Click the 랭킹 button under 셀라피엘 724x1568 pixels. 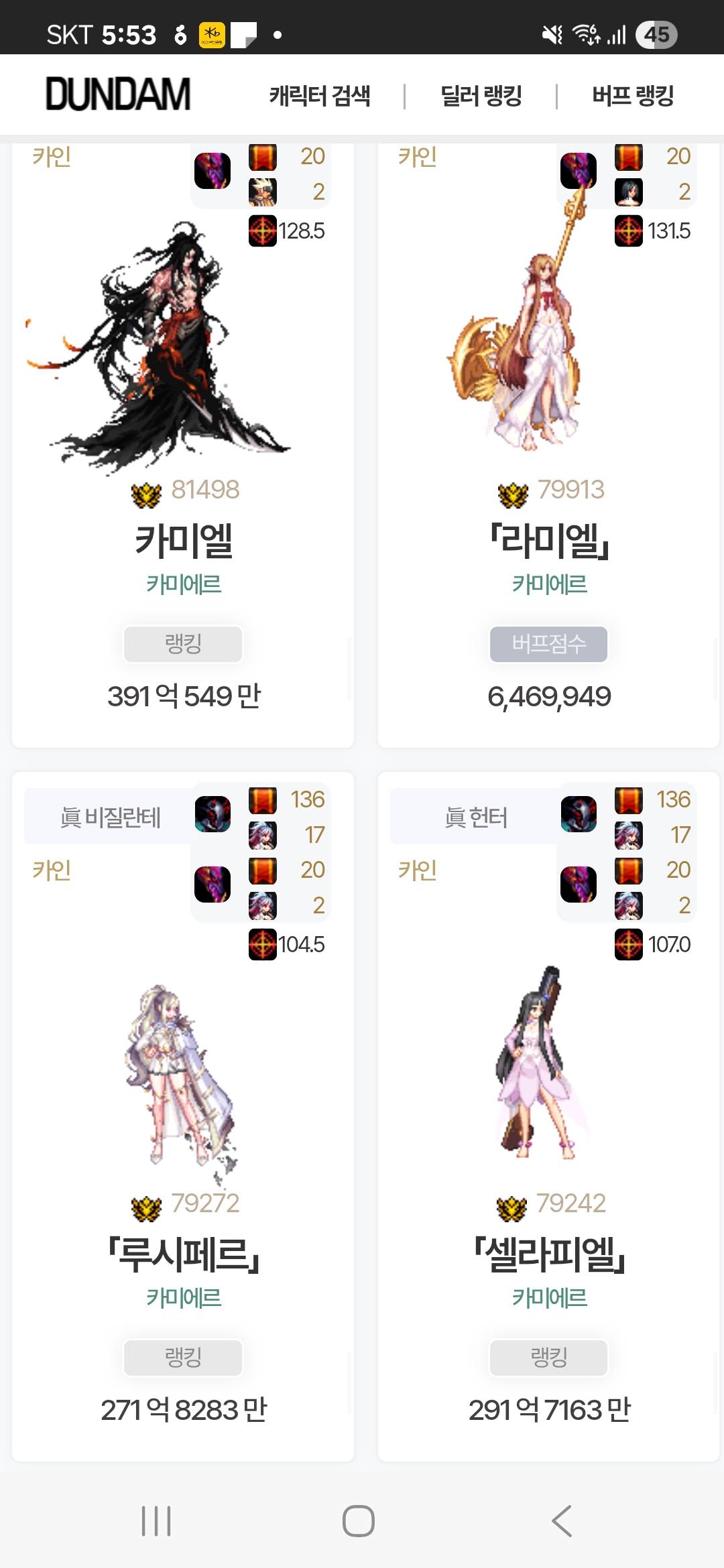coord(549,1358)
